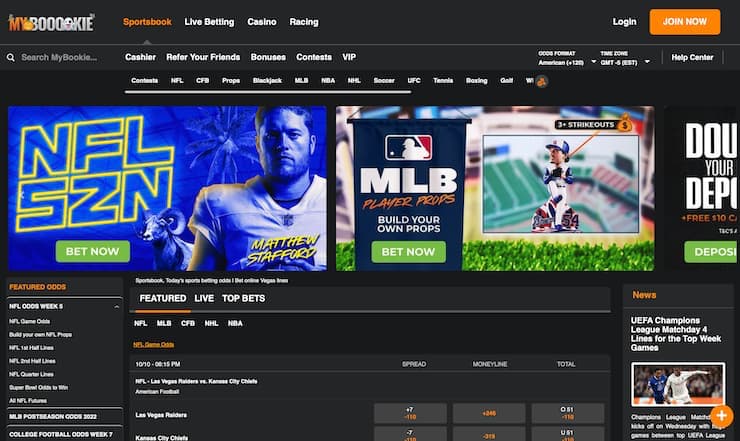Image resolution: width=740 pixels, height=441 pixels.
Task: Open Super Bowl Odds to Win
Action: tap(39, 388)
